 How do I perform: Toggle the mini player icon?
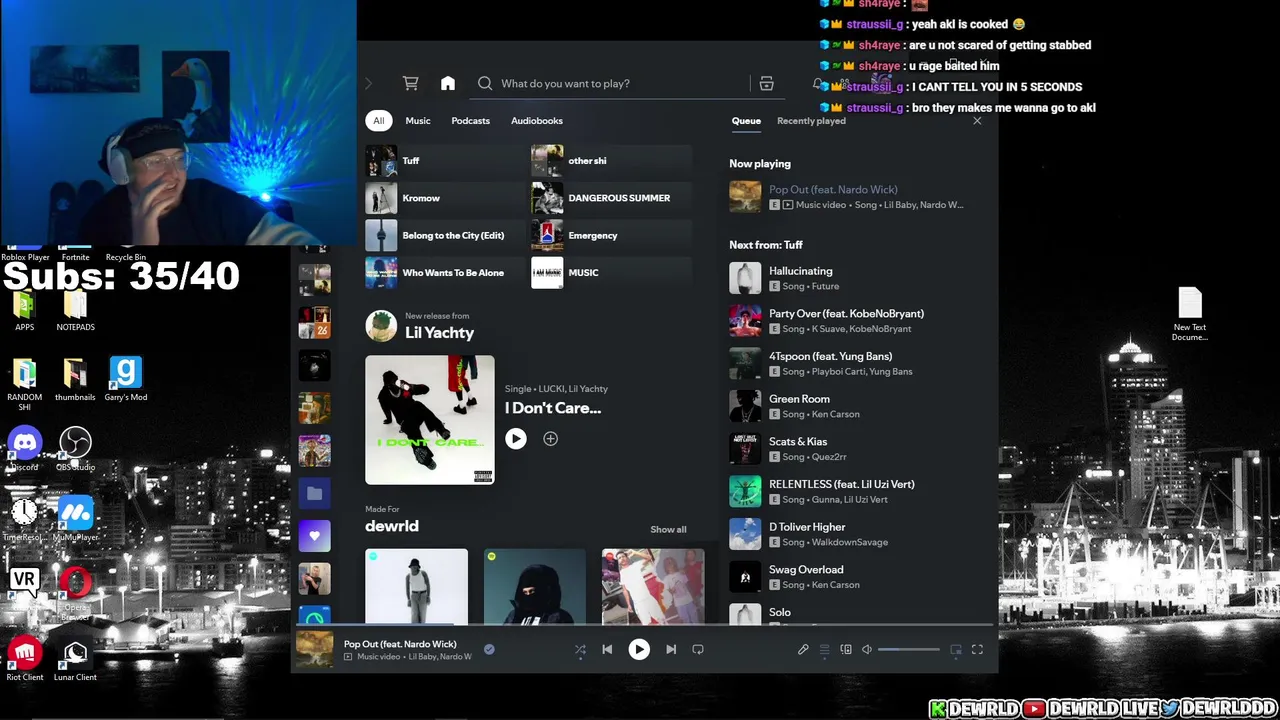pyautogui.click(x=956, y=650)
